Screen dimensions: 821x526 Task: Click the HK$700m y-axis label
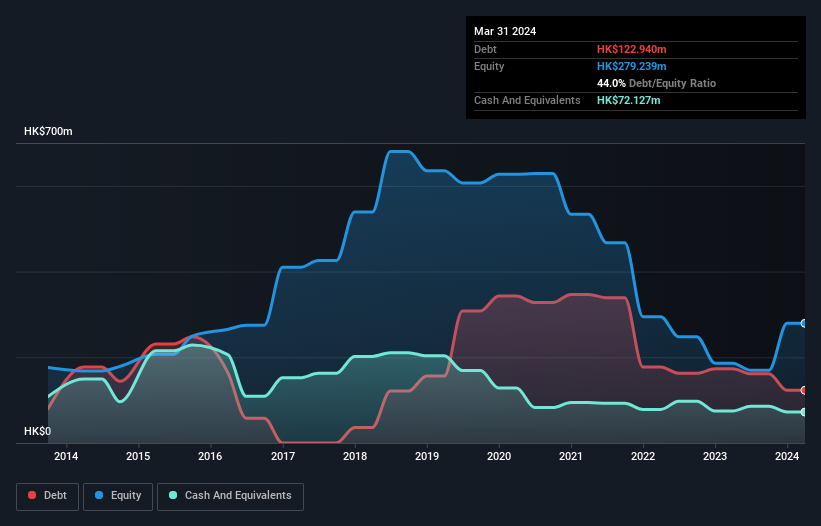coord(48,131)
